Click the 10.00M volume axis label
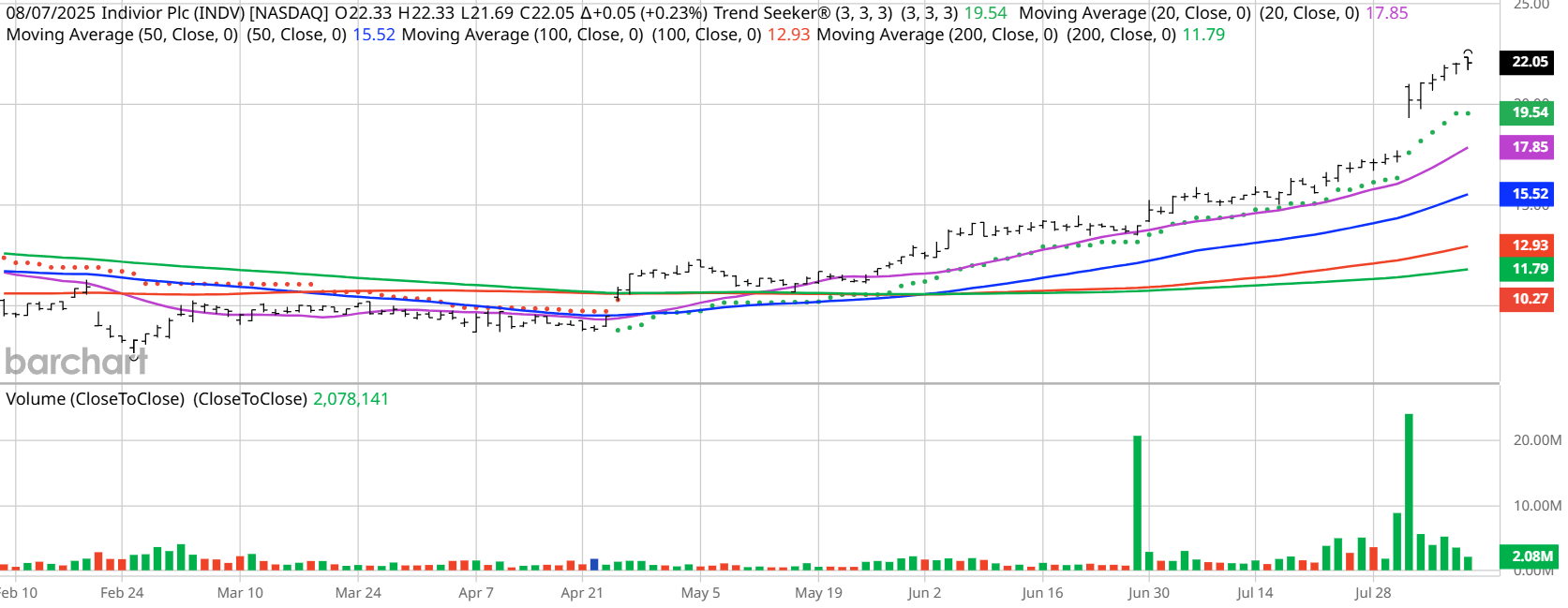Screen dimensions: 1568x608 point(1537,506)
